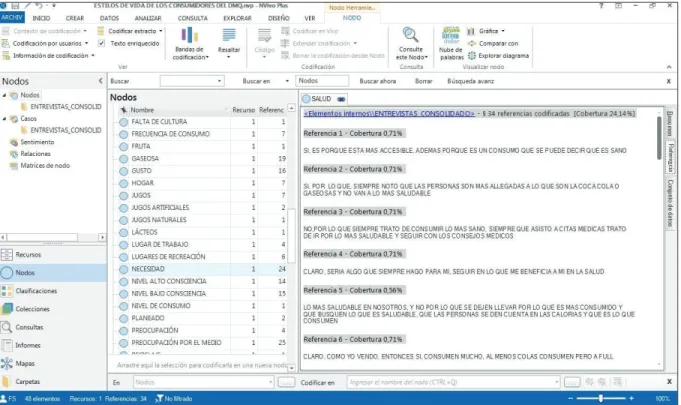Open the Buscar en dropdown arrow

(287, 81)
